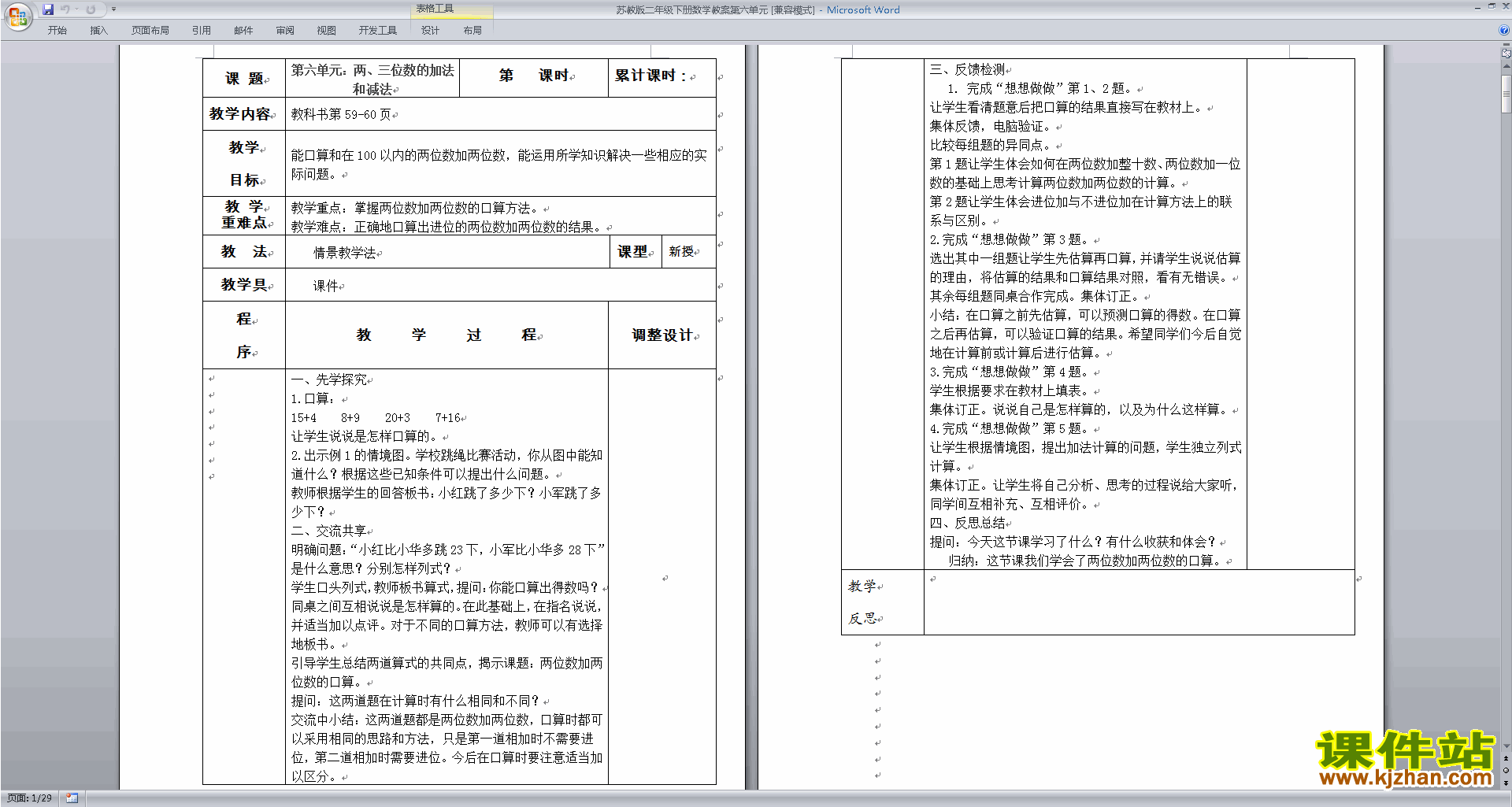Click the 调整设计 column header
Viewport: 1512px width, 807px height.
click(x=662, y=335)
